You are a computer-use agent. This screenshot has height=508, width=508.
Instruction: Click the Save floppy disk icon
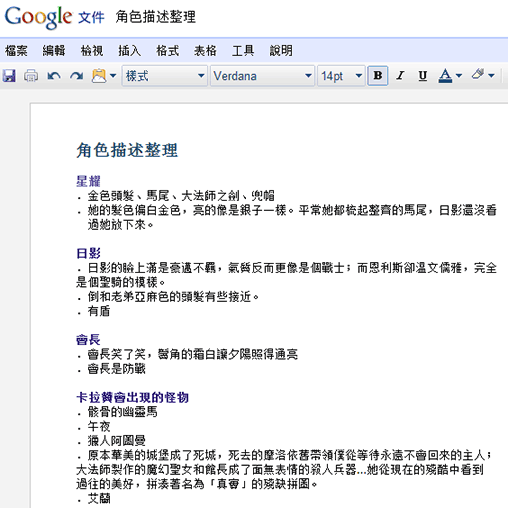pos(9,76)
